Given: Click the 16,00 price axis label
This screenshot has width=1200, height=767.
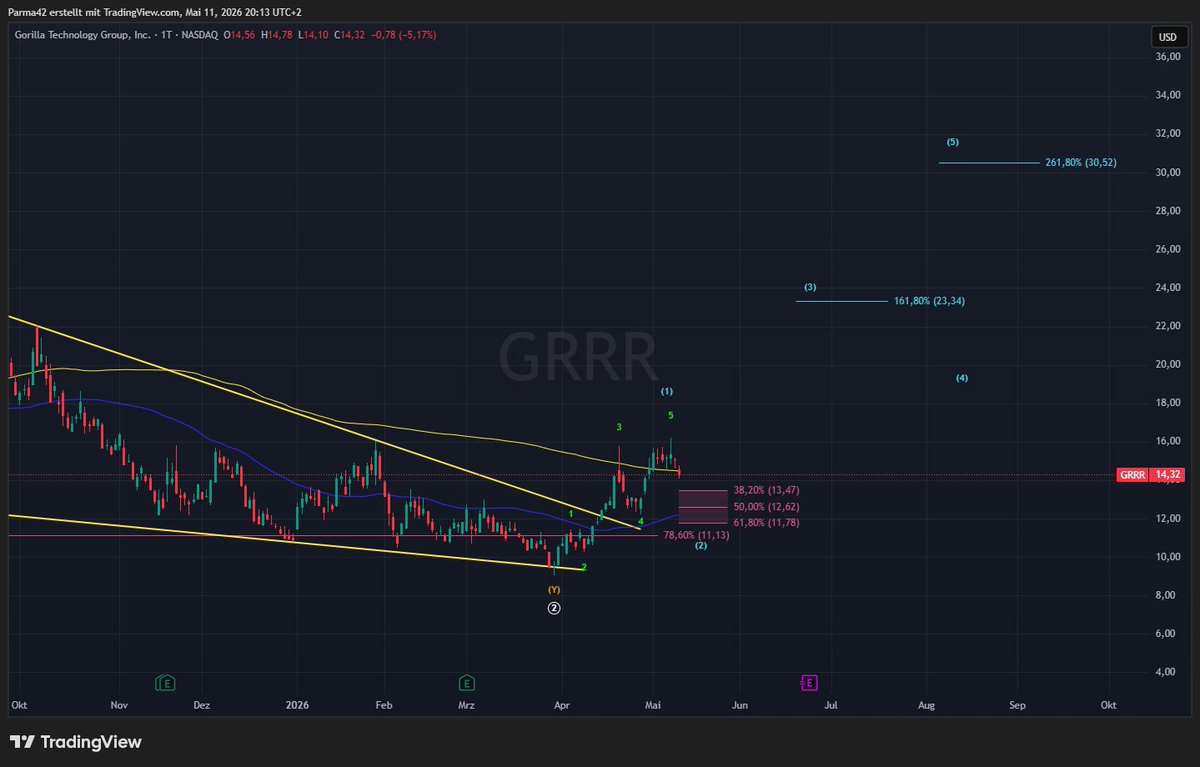Looking at the screenshot, I should click(1168, 441).
